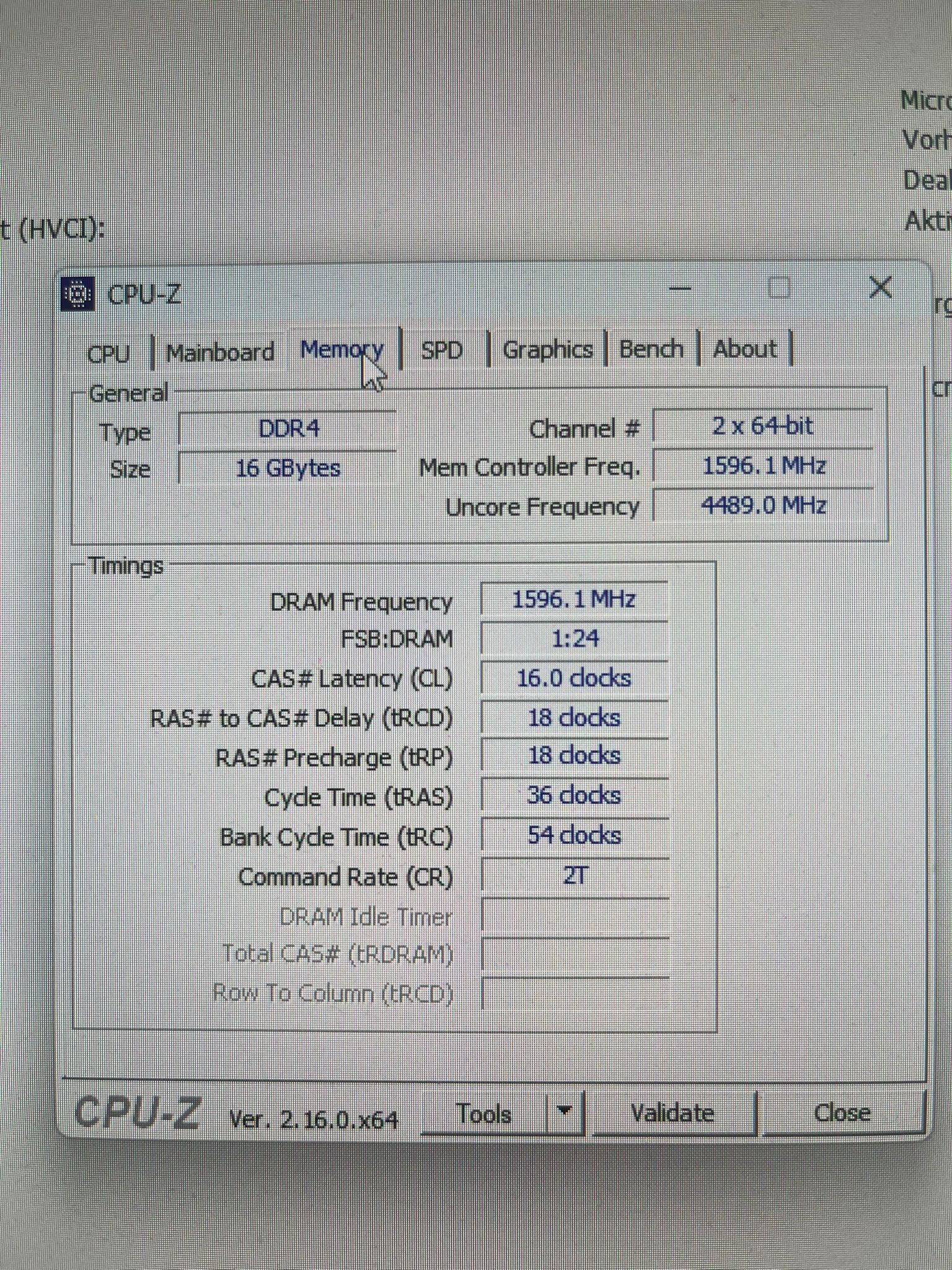Click the Command Rate value 2T
The width and height of the screenshot is (952, 1270).
pyautogui.click(x=575, y=875)
